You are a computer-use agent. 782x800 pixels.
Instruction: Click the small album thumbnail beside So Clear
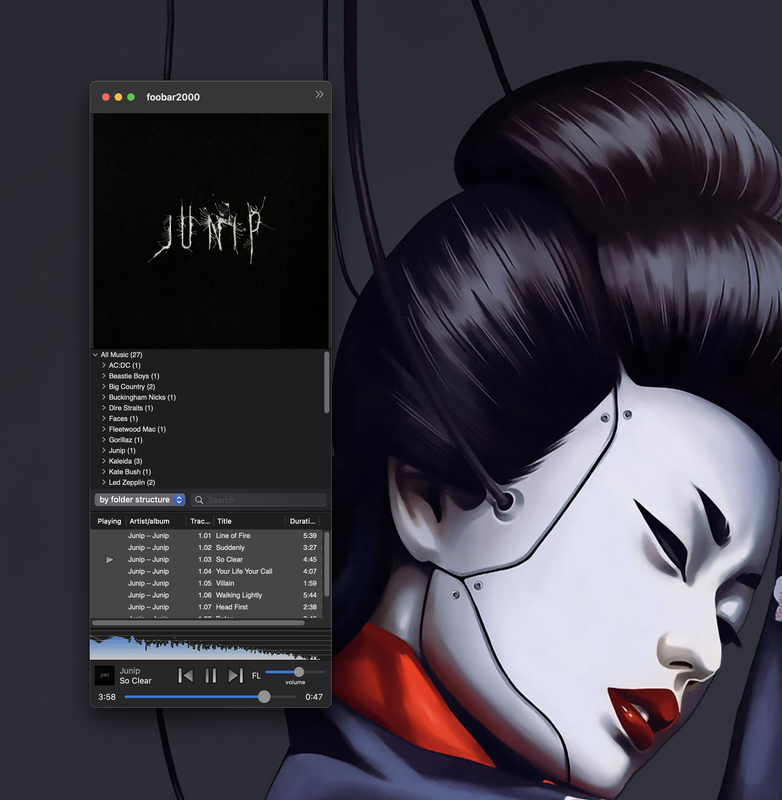[x=105, y=675]
